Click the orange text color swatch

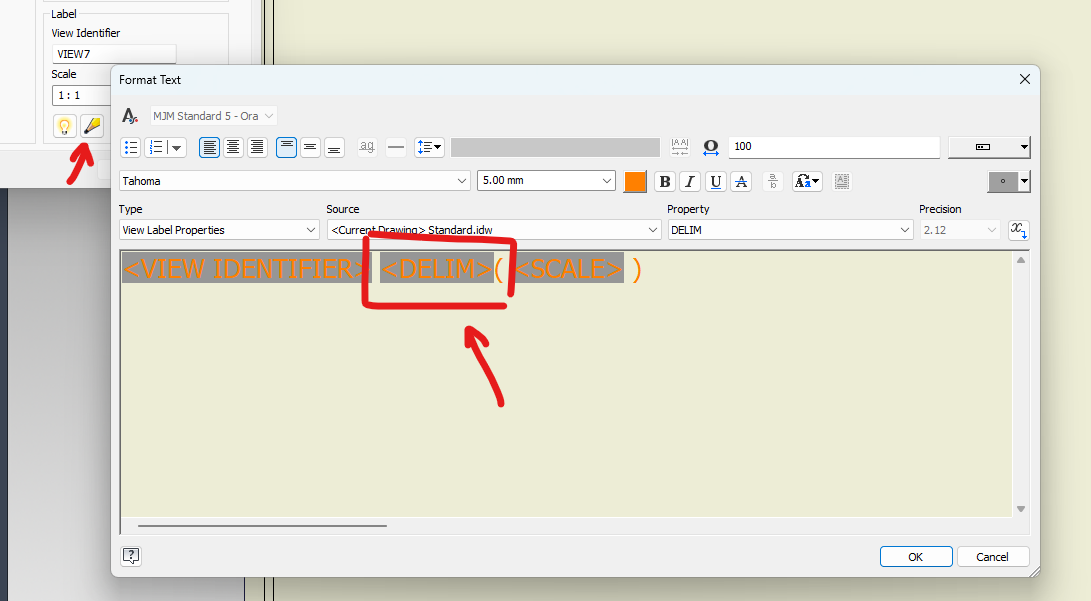point(634,181)
